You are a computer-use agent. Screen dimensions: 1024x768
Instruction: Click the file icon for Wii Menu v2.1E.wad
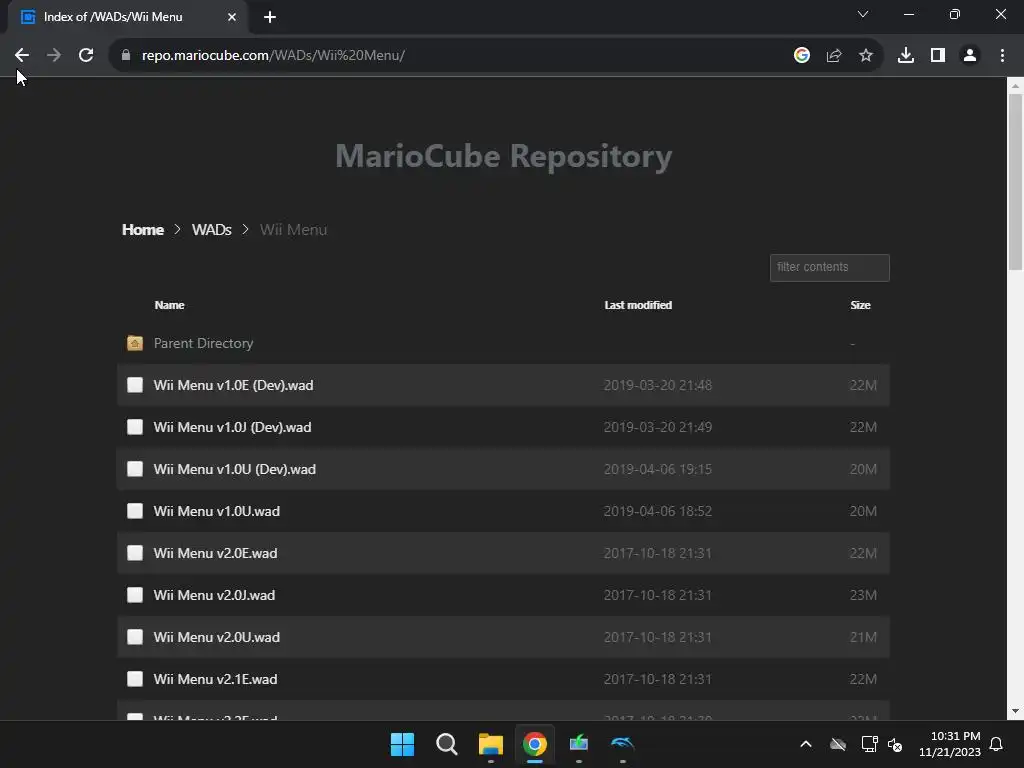point(135,679)
